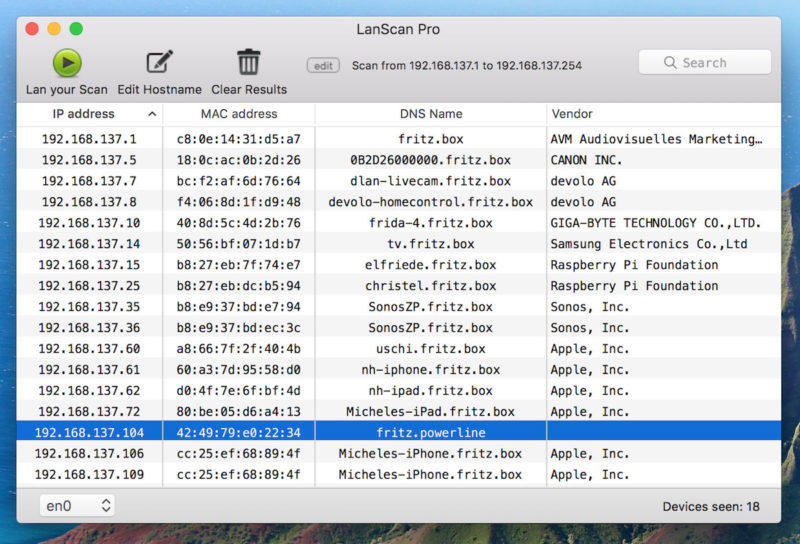Open the en0 interface dropdown
This screenshot has width=800, height=544.
click(x=77, y=506)
